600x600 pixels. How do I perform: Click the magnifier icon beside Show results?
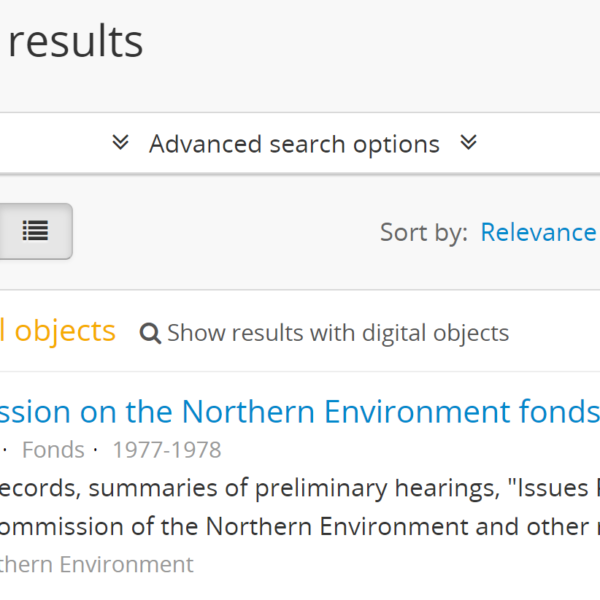tap(150, 333)
